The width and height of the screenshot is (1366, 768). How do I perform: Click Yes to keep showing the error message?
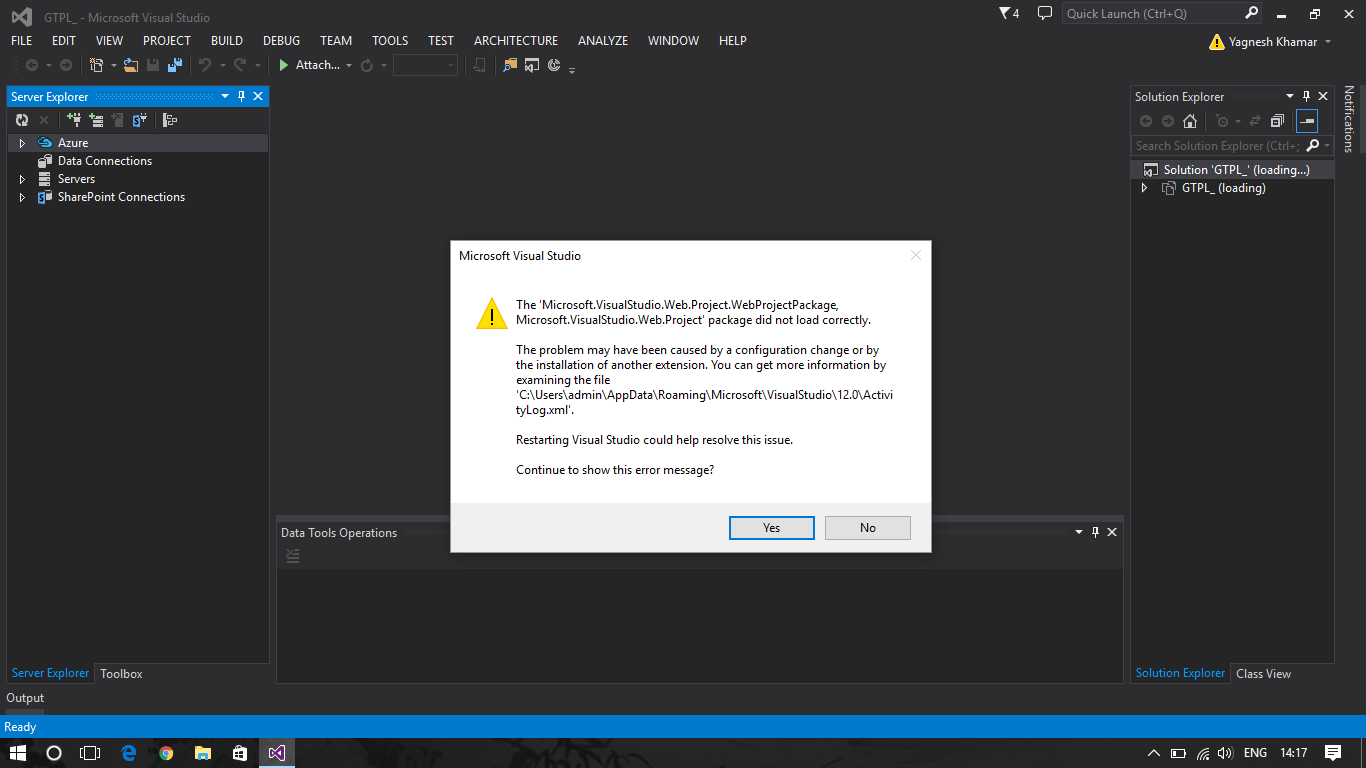(771, 527)
